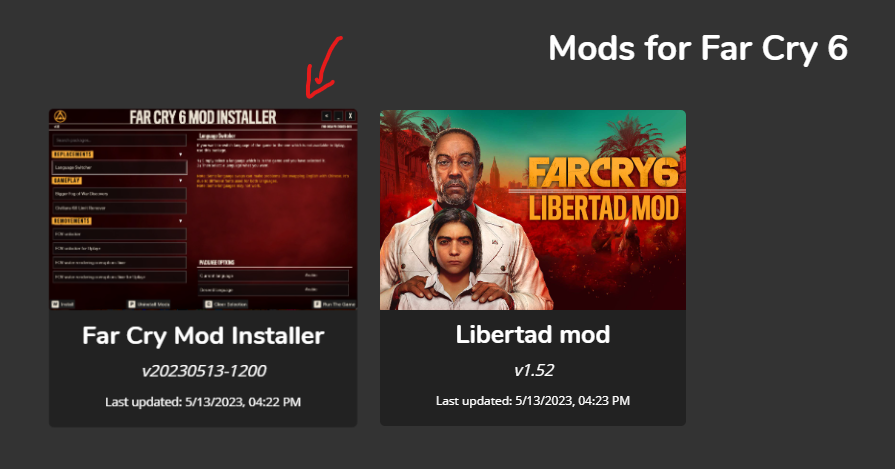Screen dimensions: 895x469
Task: Collapse the Replacements category arrow
Action: click(181, 155)
